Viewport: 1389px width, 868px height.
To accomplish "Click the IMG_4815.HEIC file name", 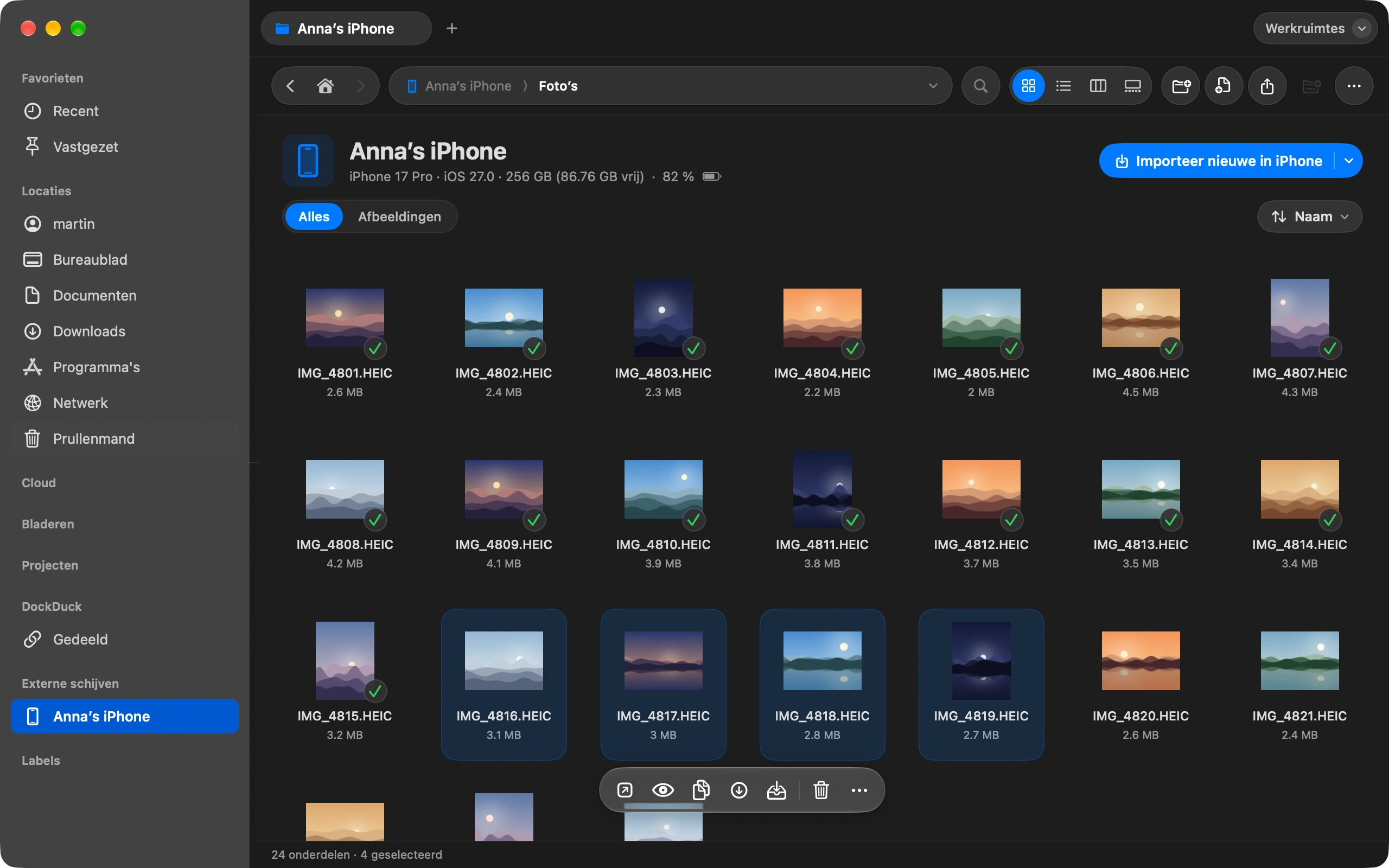I will pos(345,716).
